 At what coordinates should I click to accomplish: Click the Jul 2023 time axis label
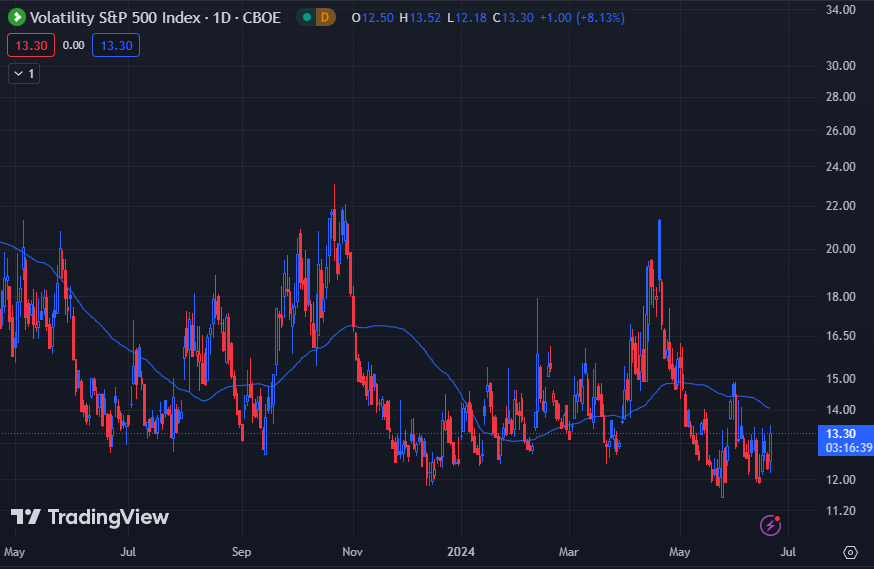click(x=128, y=552)
